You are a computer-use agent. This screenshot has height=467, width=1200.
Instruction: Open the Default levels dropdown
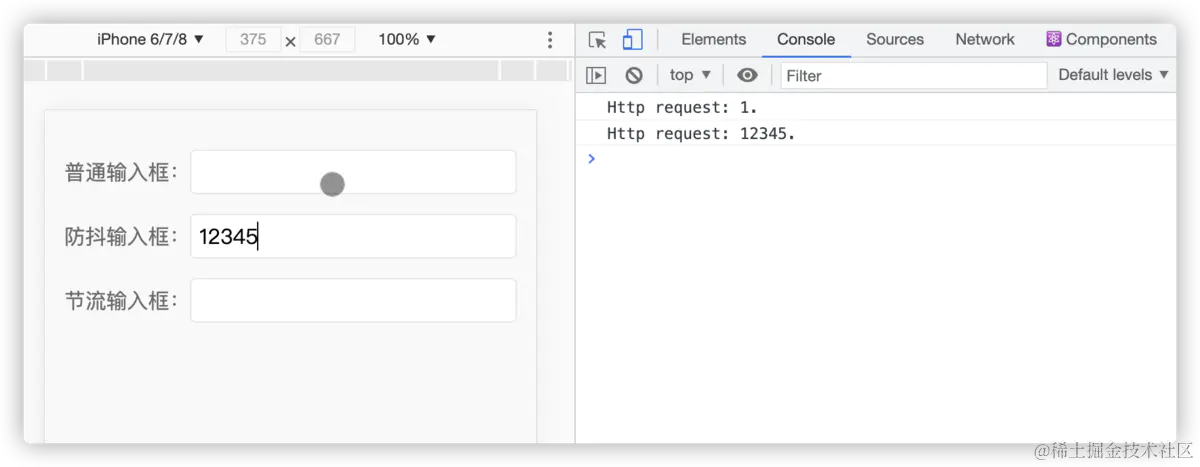pos(1113,75)
